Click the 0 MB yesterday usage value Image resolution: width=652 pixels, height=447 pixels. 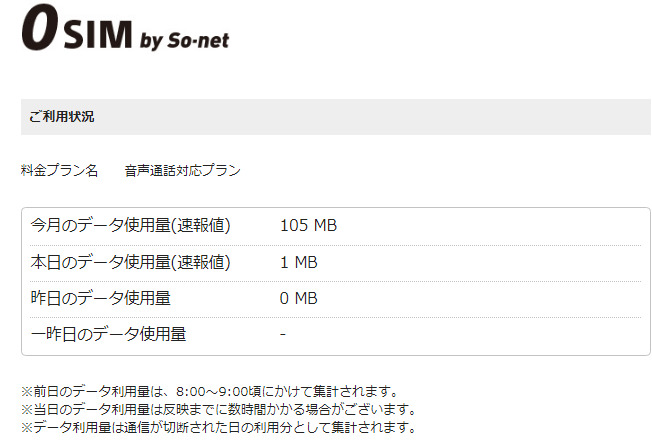(299, 298)
